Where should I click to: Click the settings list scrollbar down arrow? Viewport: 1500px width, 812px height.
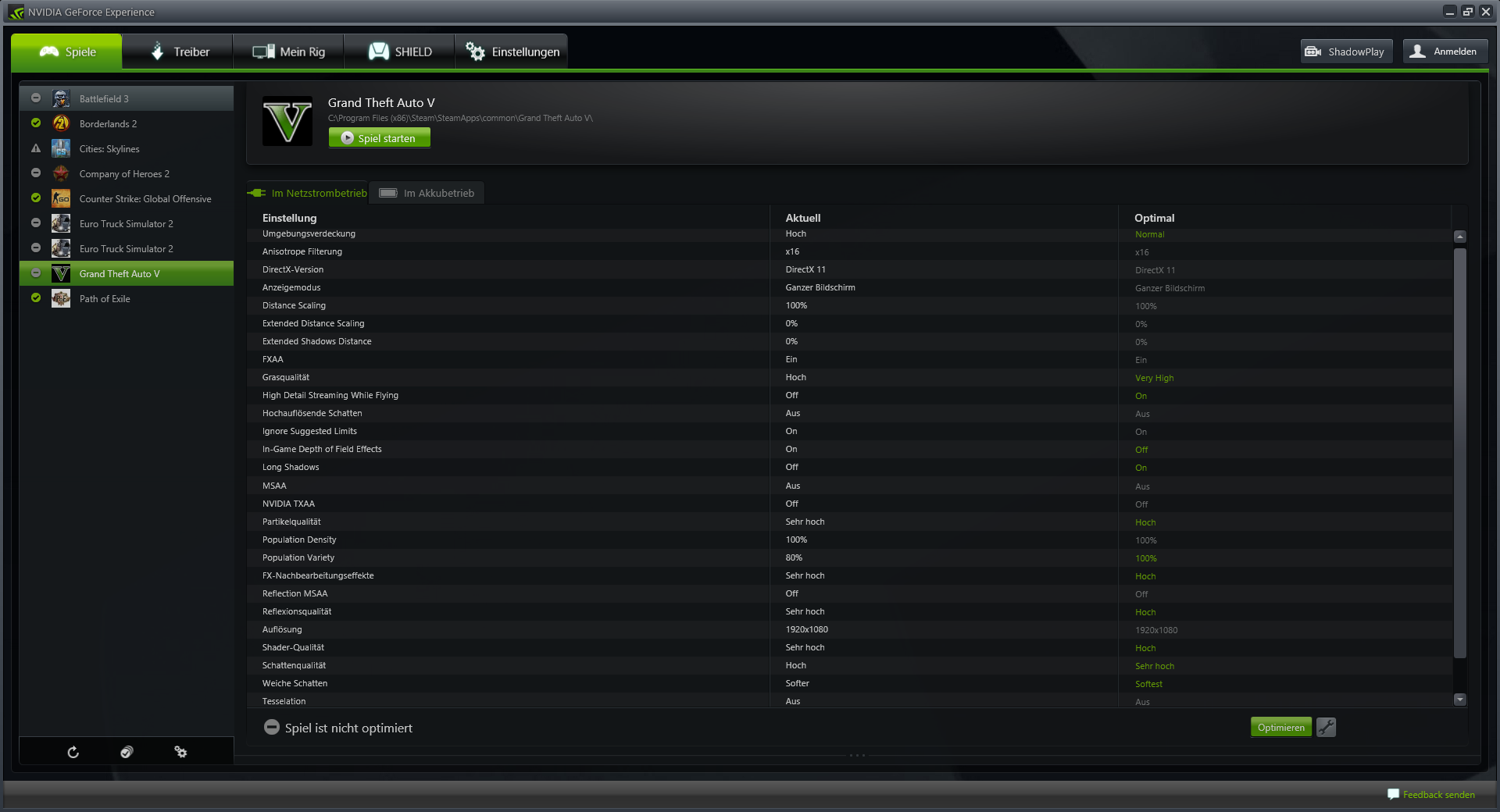click(x=1459, y=700)
